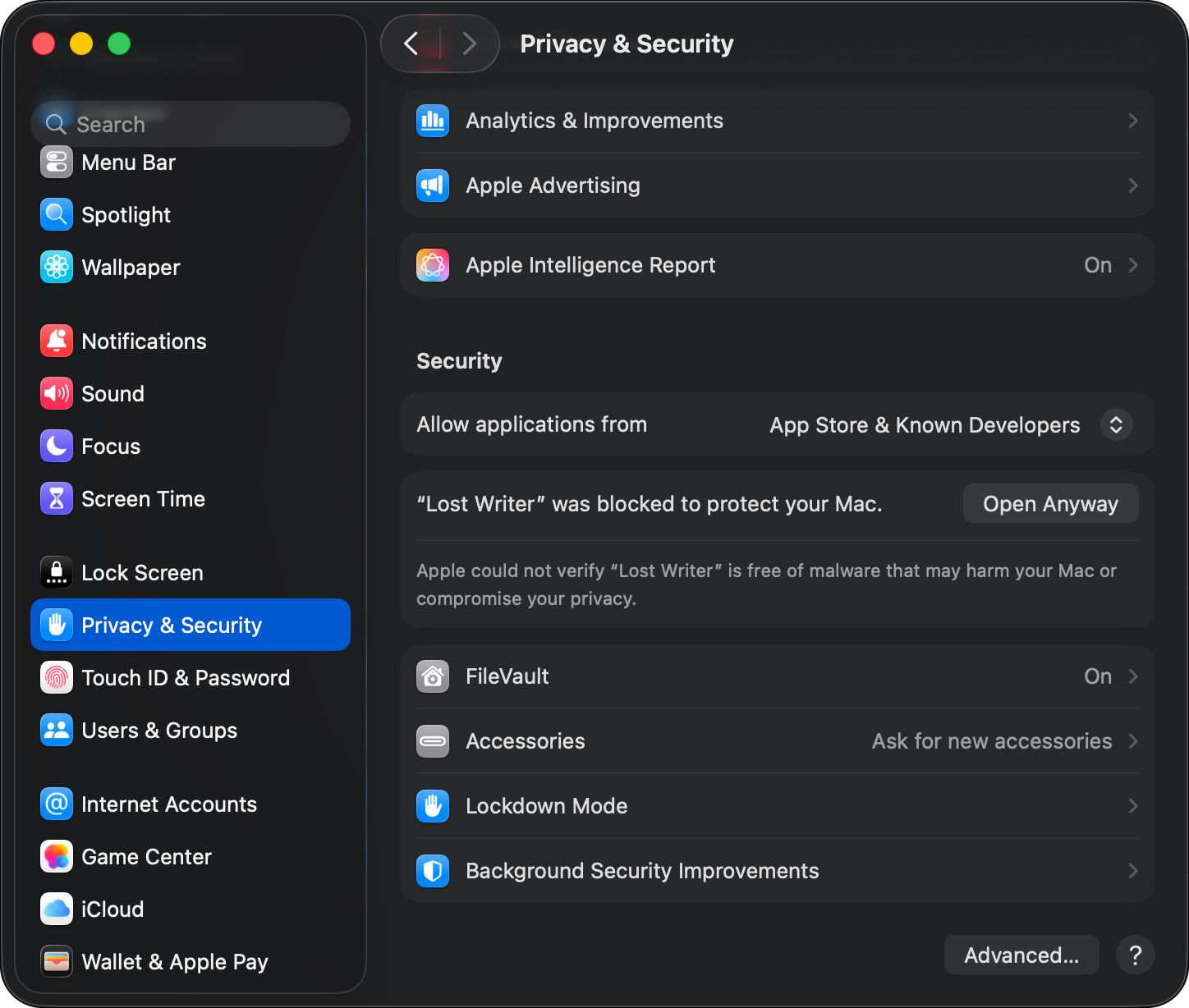Click the sidebar Search field
The width and height of the screenshot is (1189, 1008).
pos(191,124)
